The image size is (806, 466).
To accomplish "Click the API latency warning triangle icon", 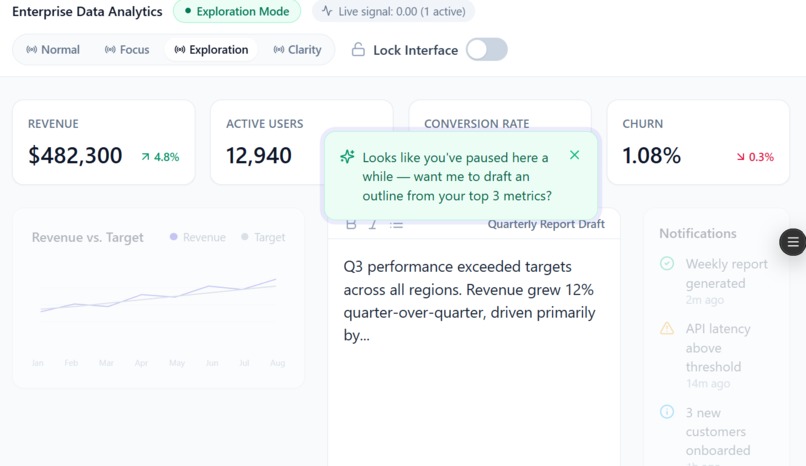I will (x=667, y=328).
